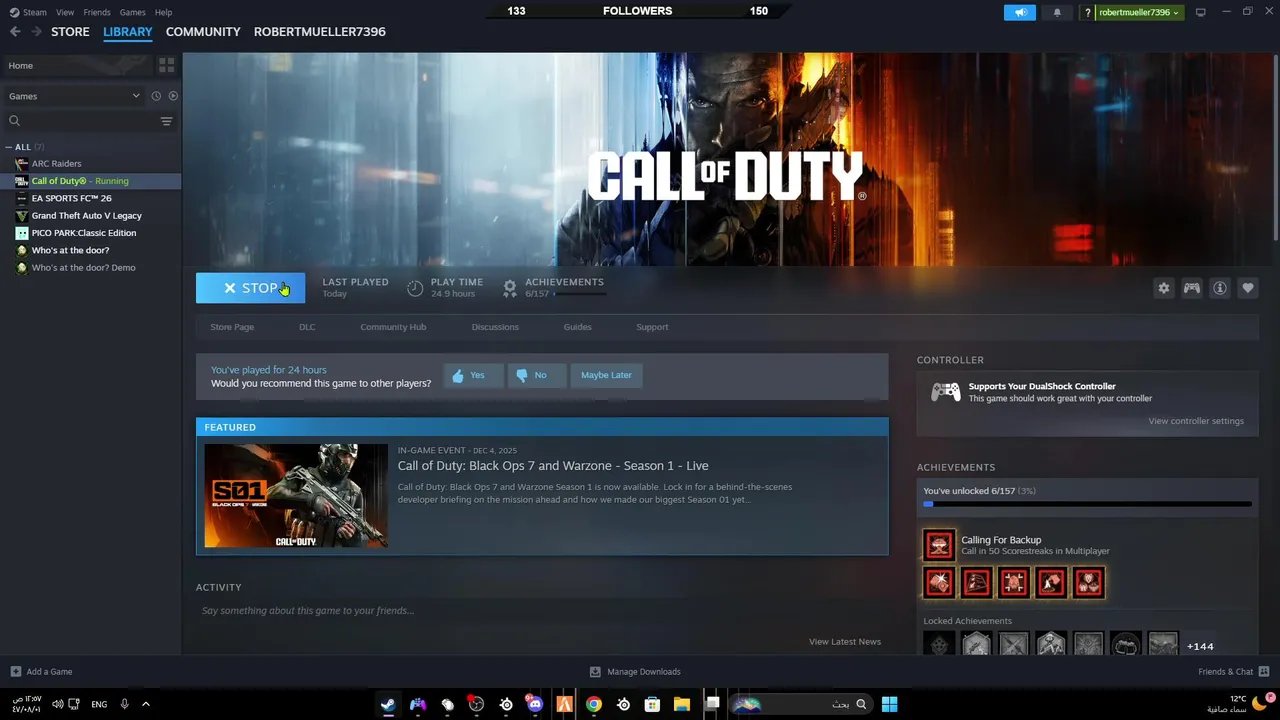Select Who's at the door? Demo
This screenshot has height=720, width=1280.
click(x=83, y=268)
